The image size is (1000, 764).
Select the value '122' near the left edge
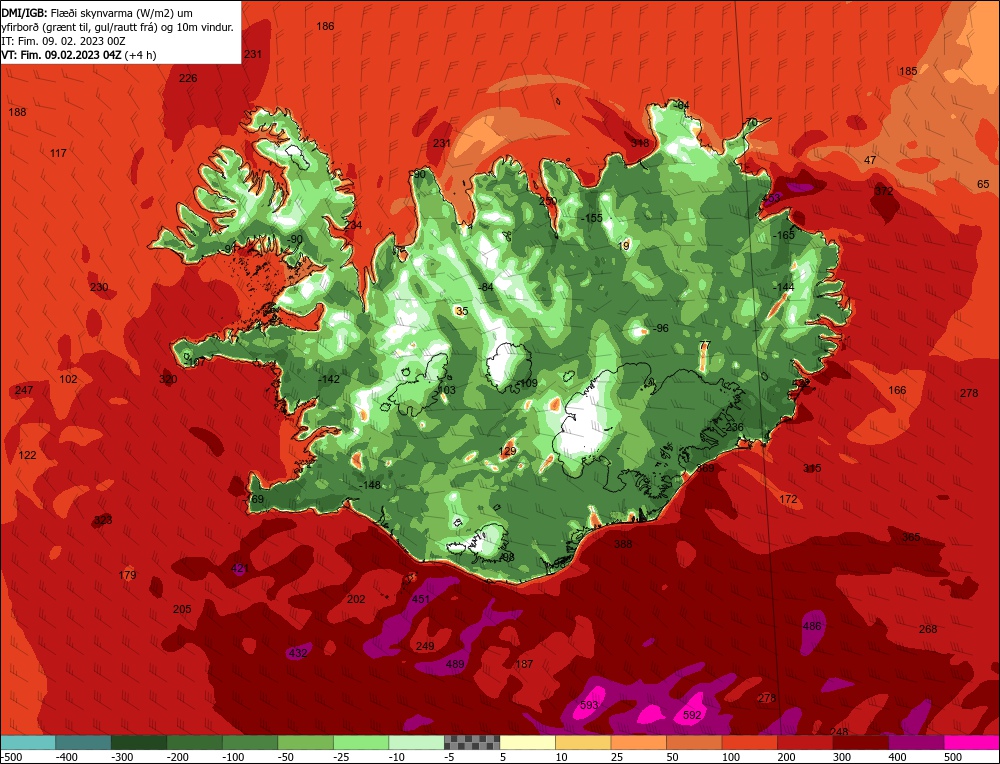pos(27,455)
